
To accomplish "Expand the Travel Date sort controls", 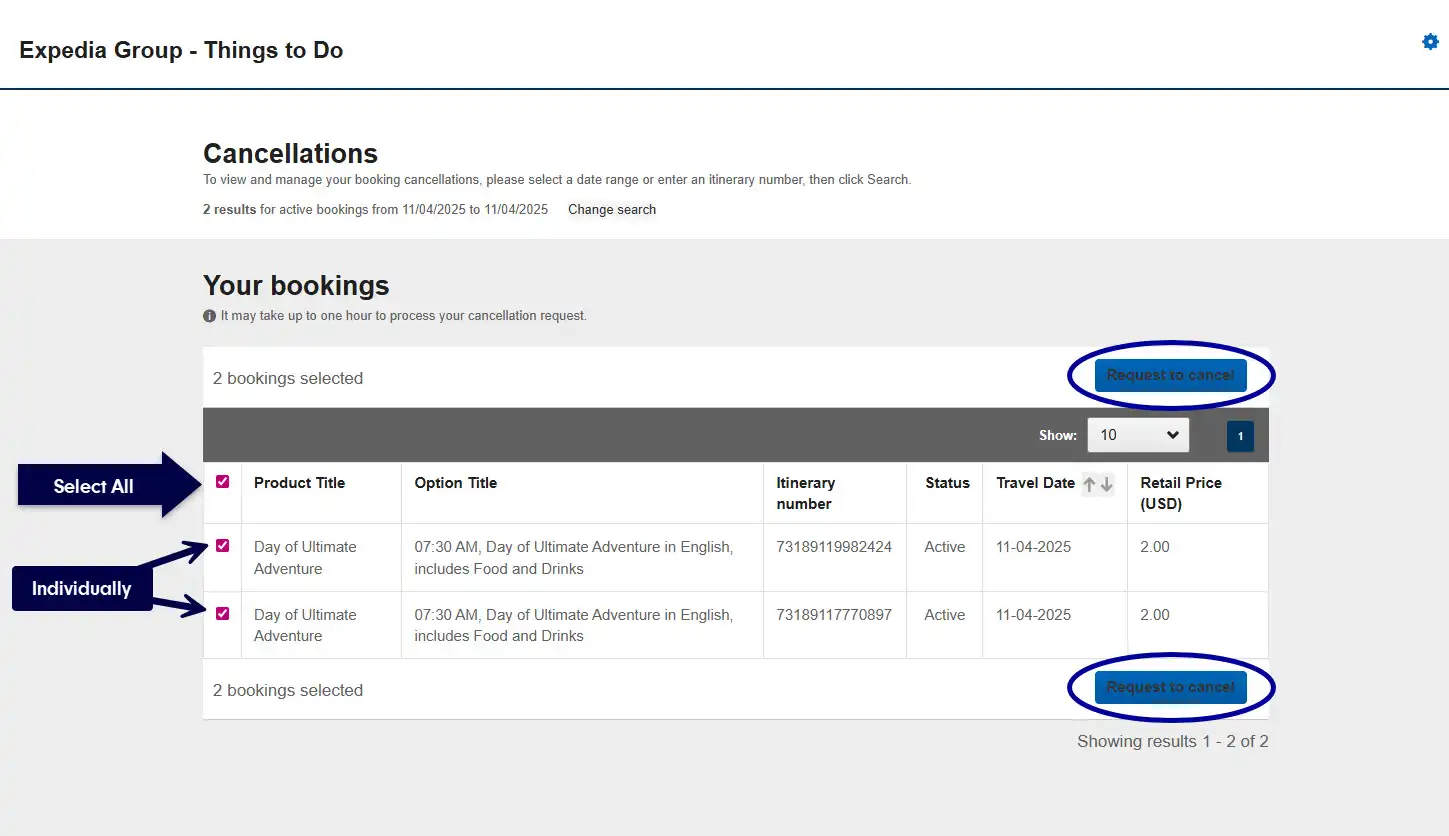I will pos(1097,483).
